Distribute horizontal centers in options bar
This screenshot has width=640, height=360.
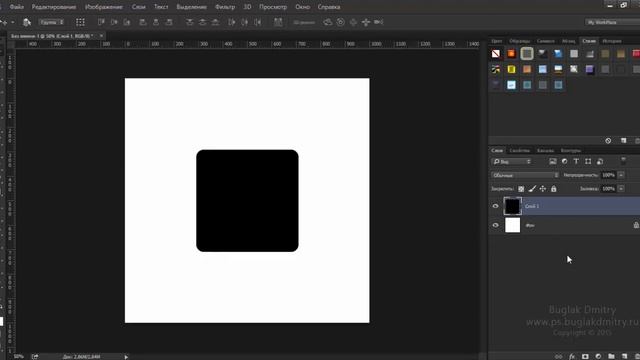pos(244,22)
